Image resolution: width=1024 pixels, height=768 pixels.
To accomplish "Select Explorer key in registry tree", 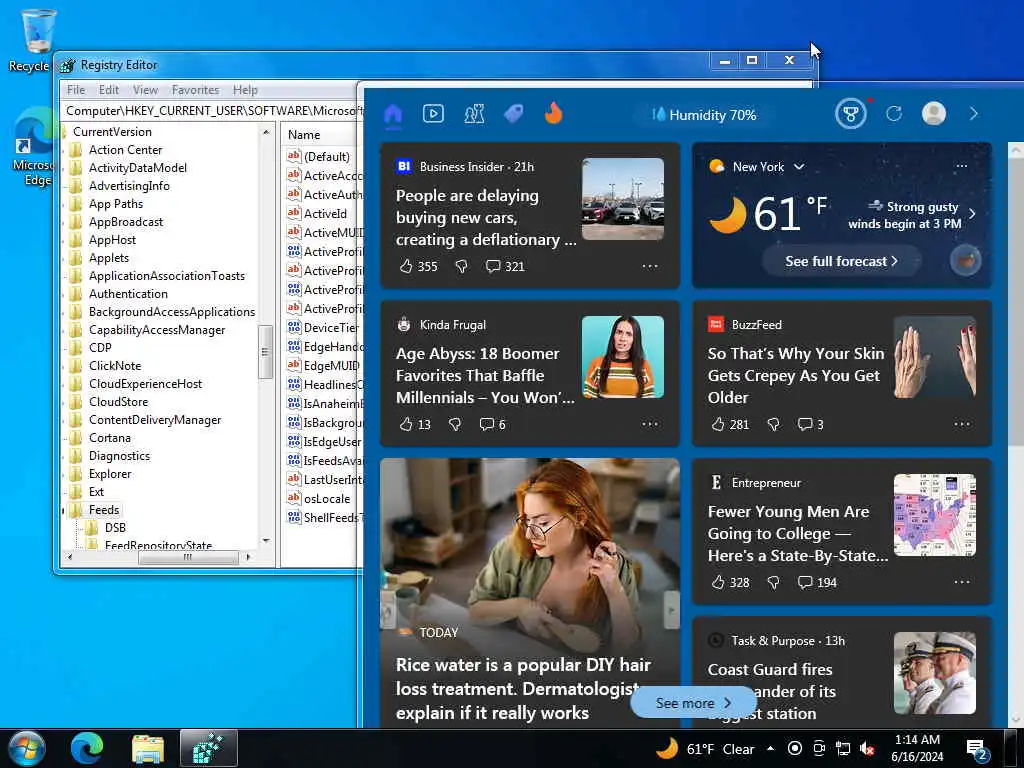I will [110, 474].
